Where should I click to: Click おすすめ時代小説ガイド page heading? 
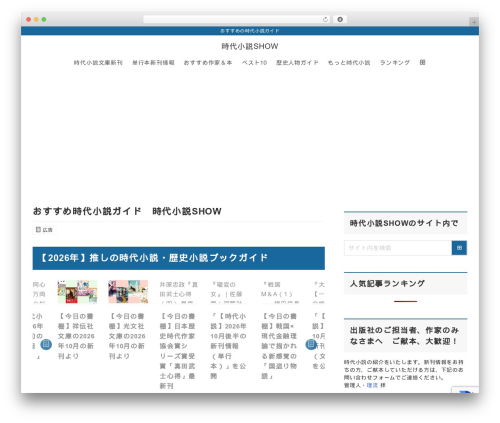pyautogui.click(x=127, y=211)
